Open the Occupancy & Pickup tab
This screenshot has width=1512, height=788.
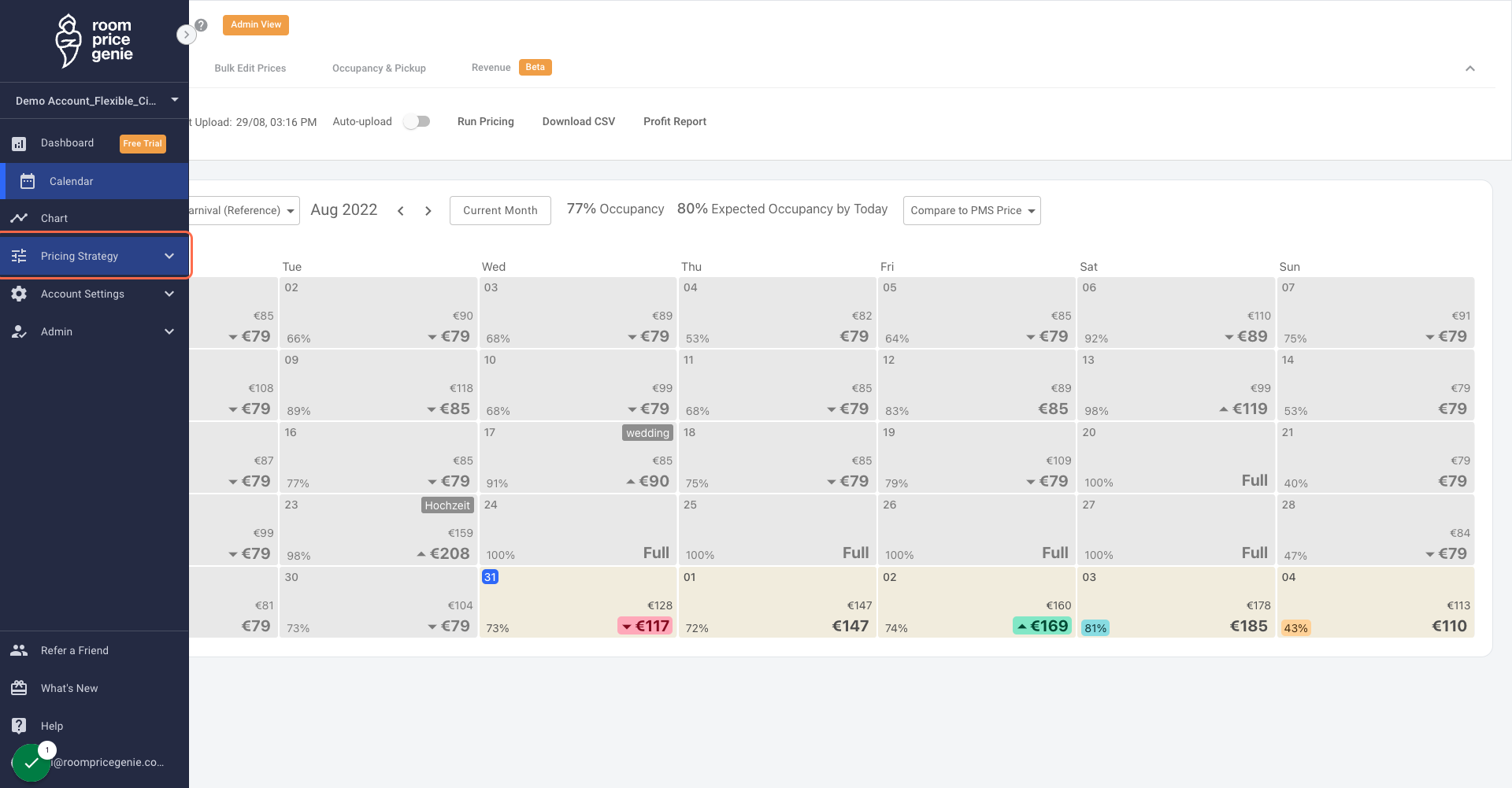379,68
